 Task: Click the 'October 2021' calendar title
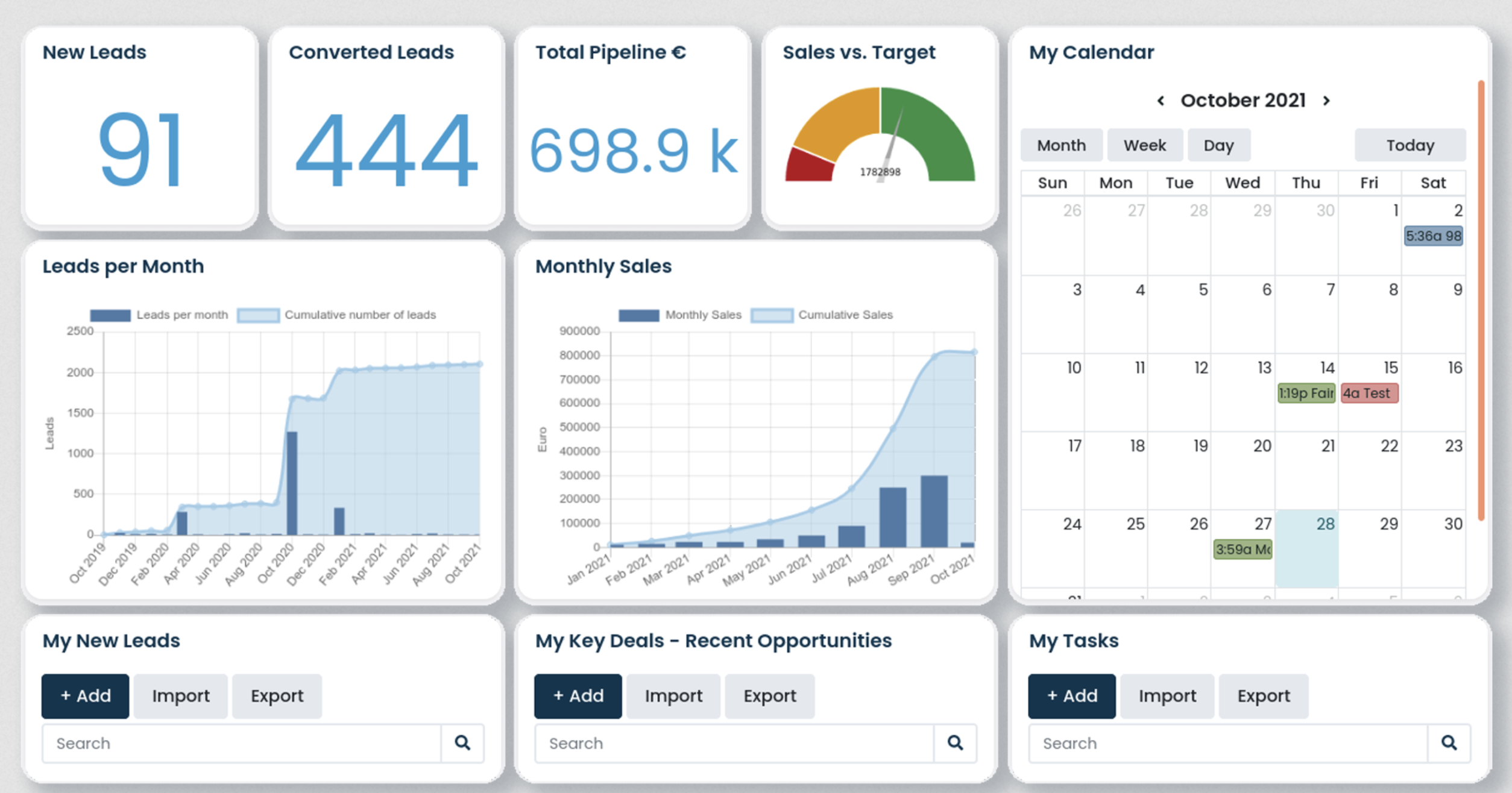click(1243, 101)
